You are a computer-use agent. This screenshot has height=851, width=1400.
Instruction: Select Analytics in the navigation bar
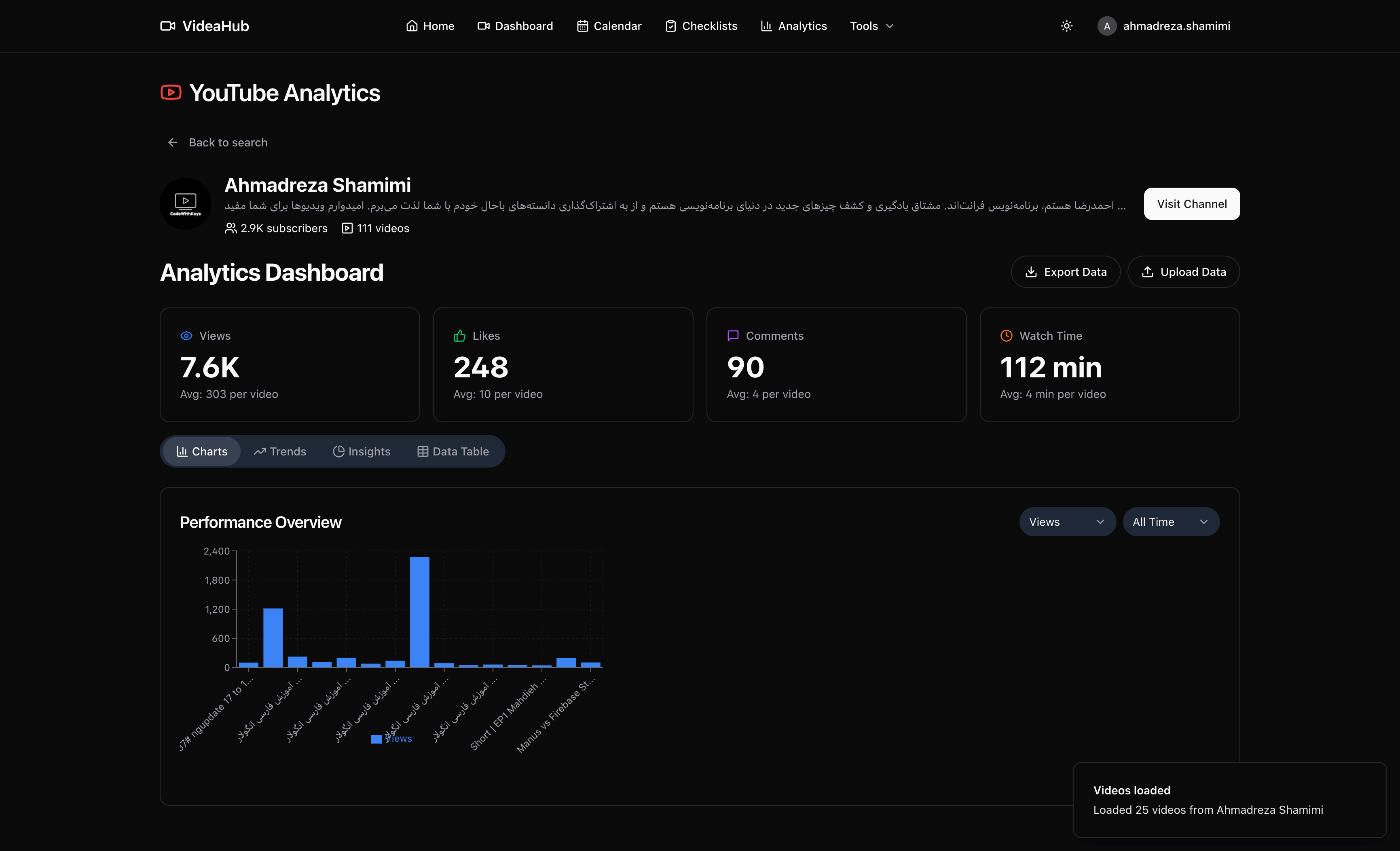(794, 26)
